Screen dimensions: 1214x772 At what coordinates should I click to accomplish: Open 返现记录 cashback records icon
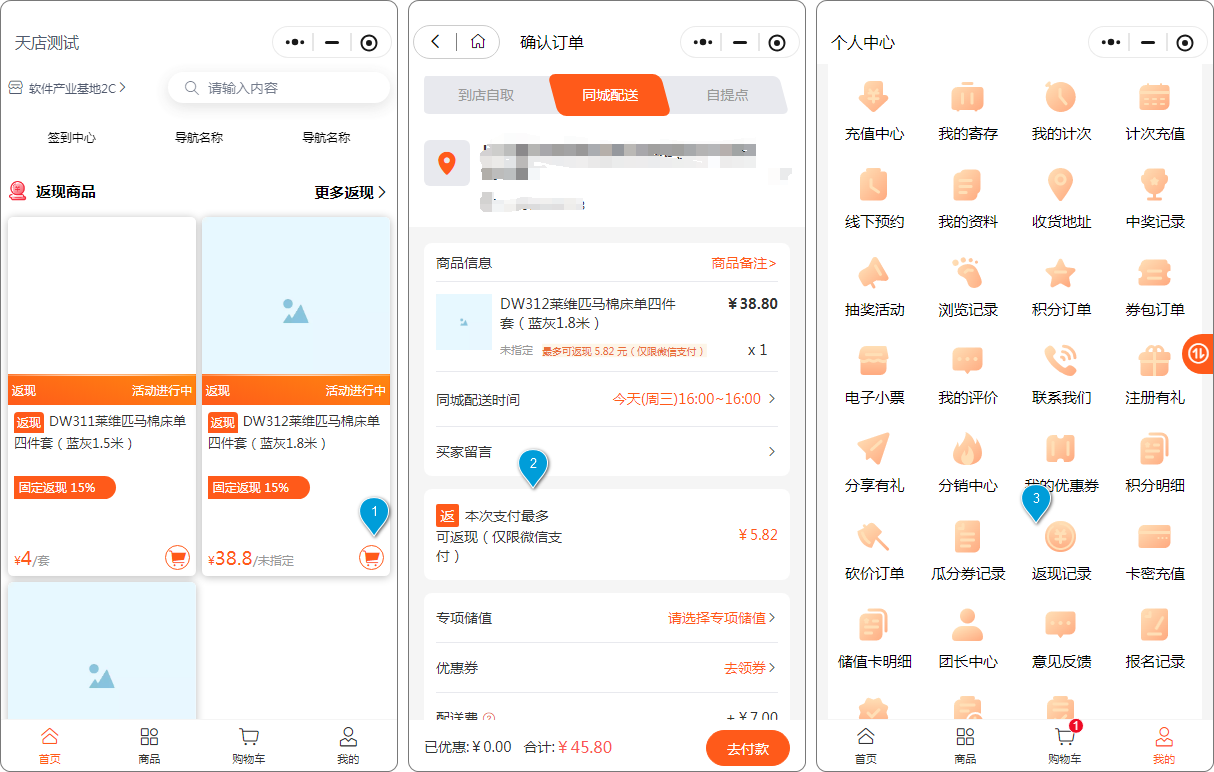1060,539
